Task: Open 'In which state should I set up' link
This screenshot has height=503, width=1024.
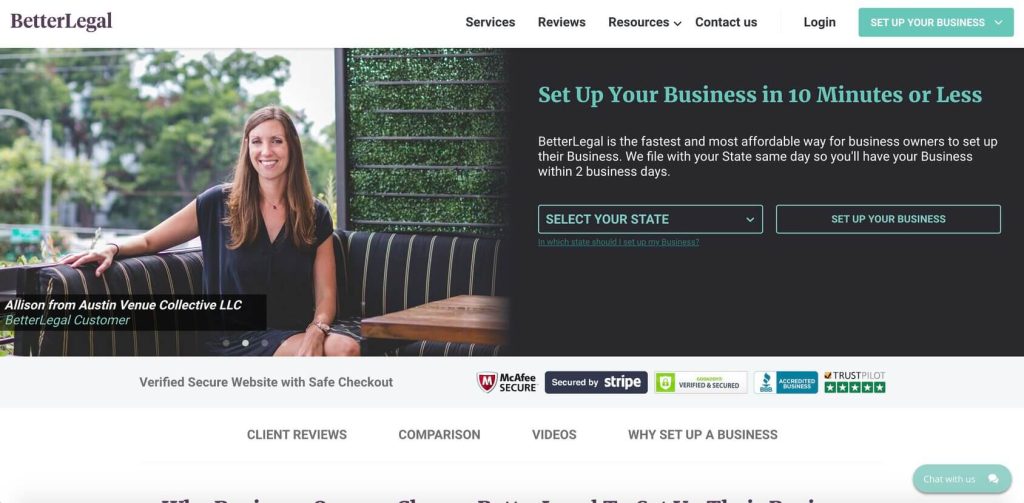Action: pos(618,242)
